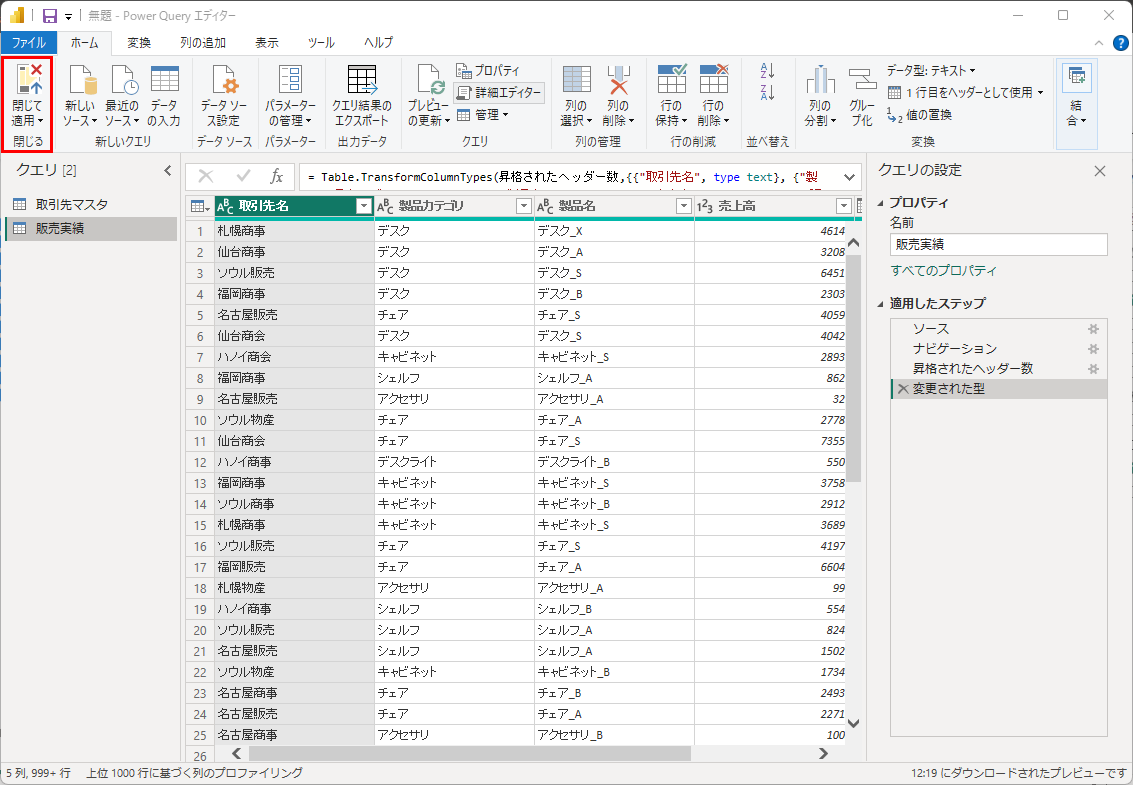Sort ascending with the A-Z icon
The width and height of the screenshot is (1133, 785).
click(x=767, y=71)
